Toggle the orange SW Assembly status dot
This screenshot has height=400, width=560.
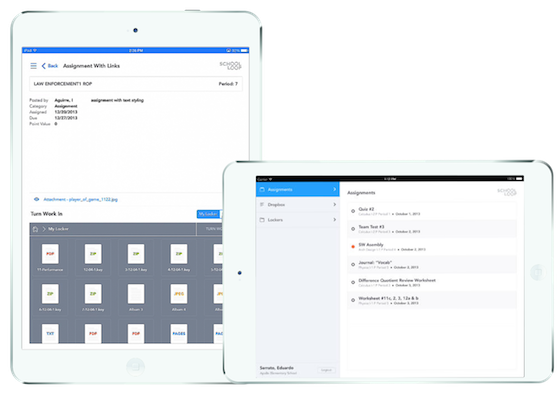(353, 247)
